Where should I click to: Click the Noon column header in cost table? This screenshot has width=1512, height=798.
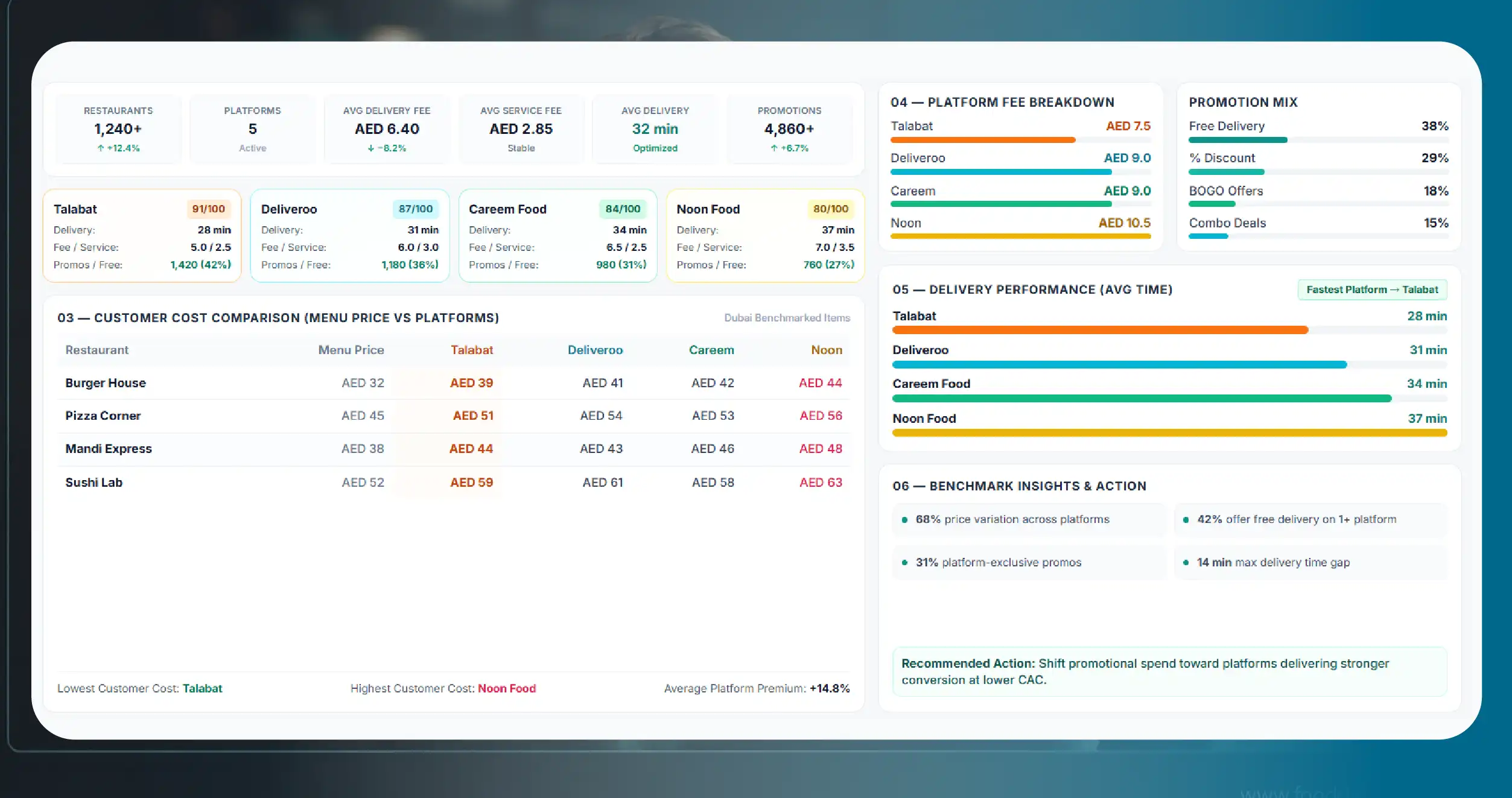827,350
